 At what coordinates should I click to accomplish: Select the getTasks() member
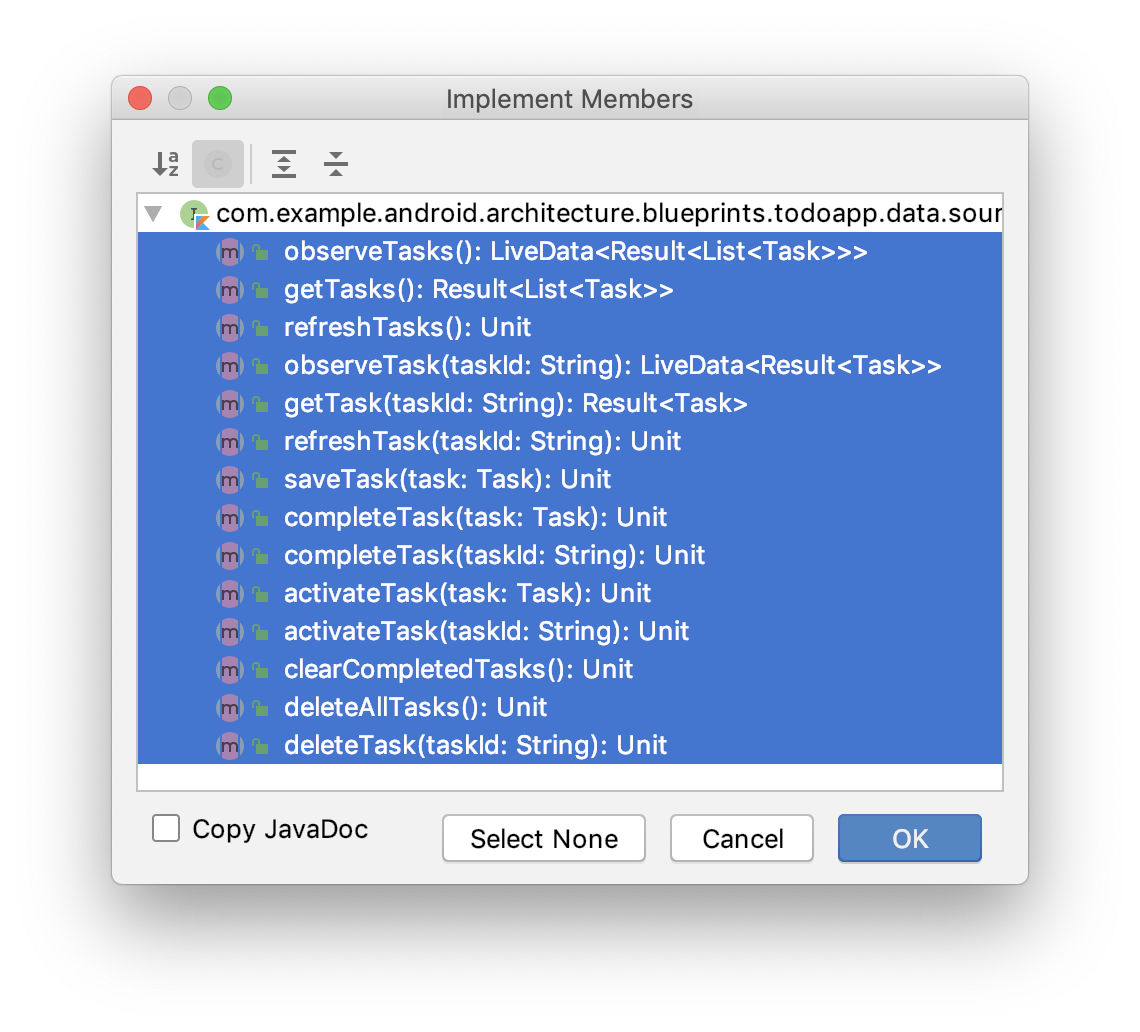click(478, 290)
